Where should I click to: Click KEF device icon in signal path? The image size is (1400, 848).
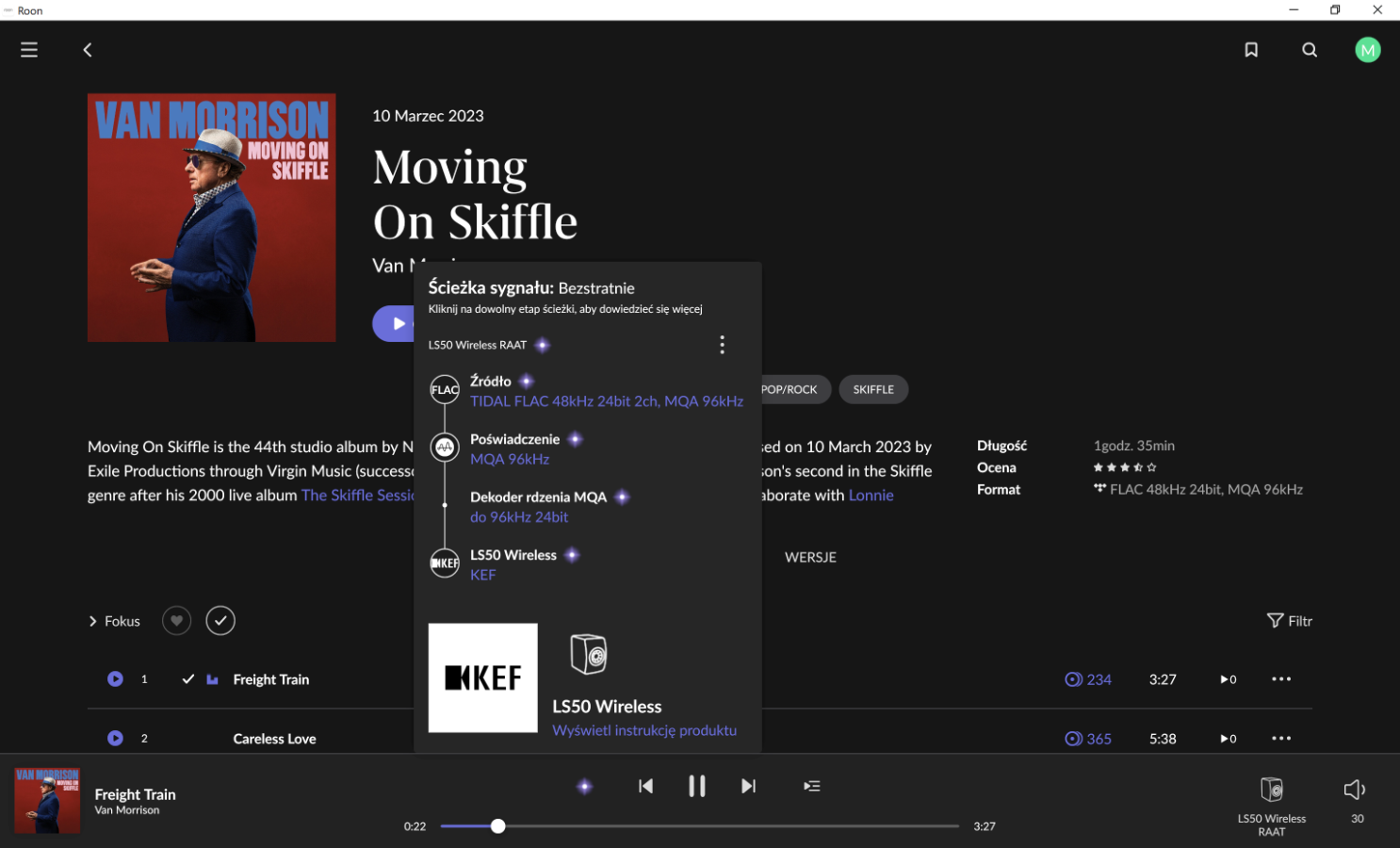coord(445,563)
